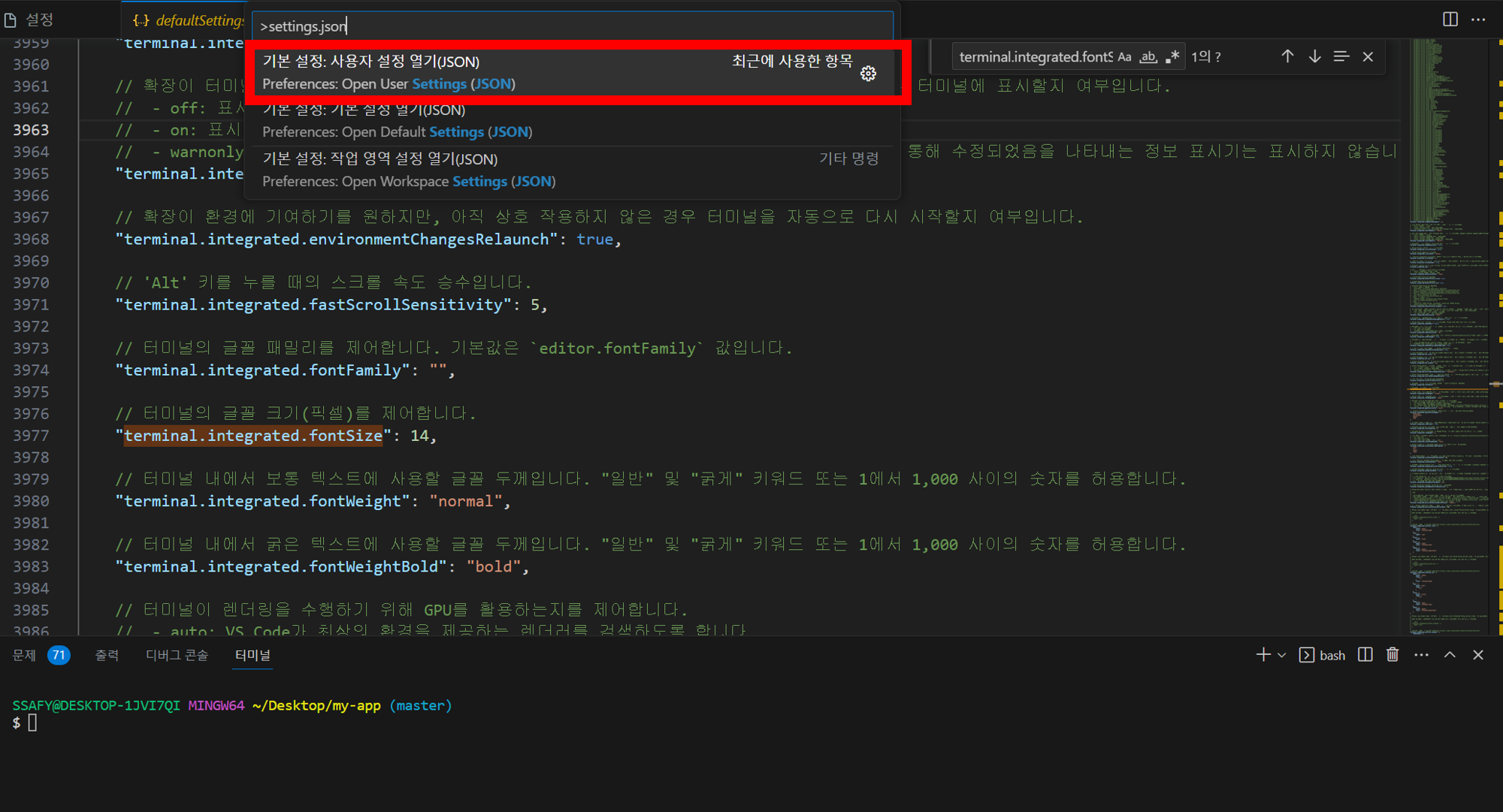1503x812 pixels.
Task: Open terminal panel ellipsis menu
Action: [1421, 654]
